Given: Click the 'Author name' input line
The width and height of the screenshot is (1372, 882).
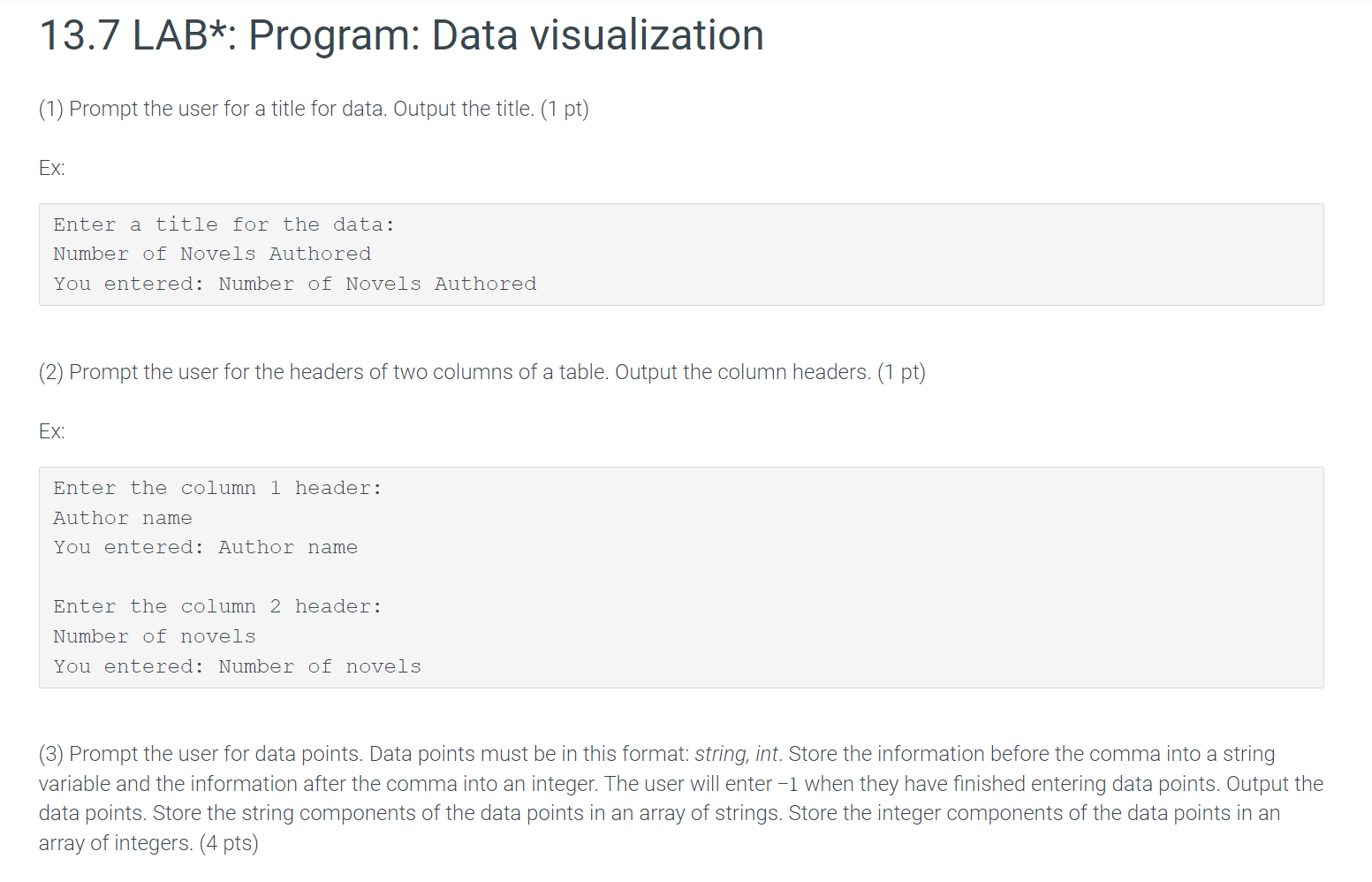Looking at the screenshot, I should [x=123, y=518].
